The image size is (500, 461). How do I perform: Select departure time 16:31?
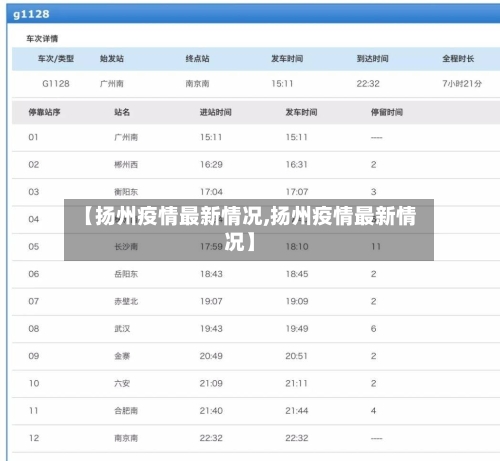[x=297, y=164]
